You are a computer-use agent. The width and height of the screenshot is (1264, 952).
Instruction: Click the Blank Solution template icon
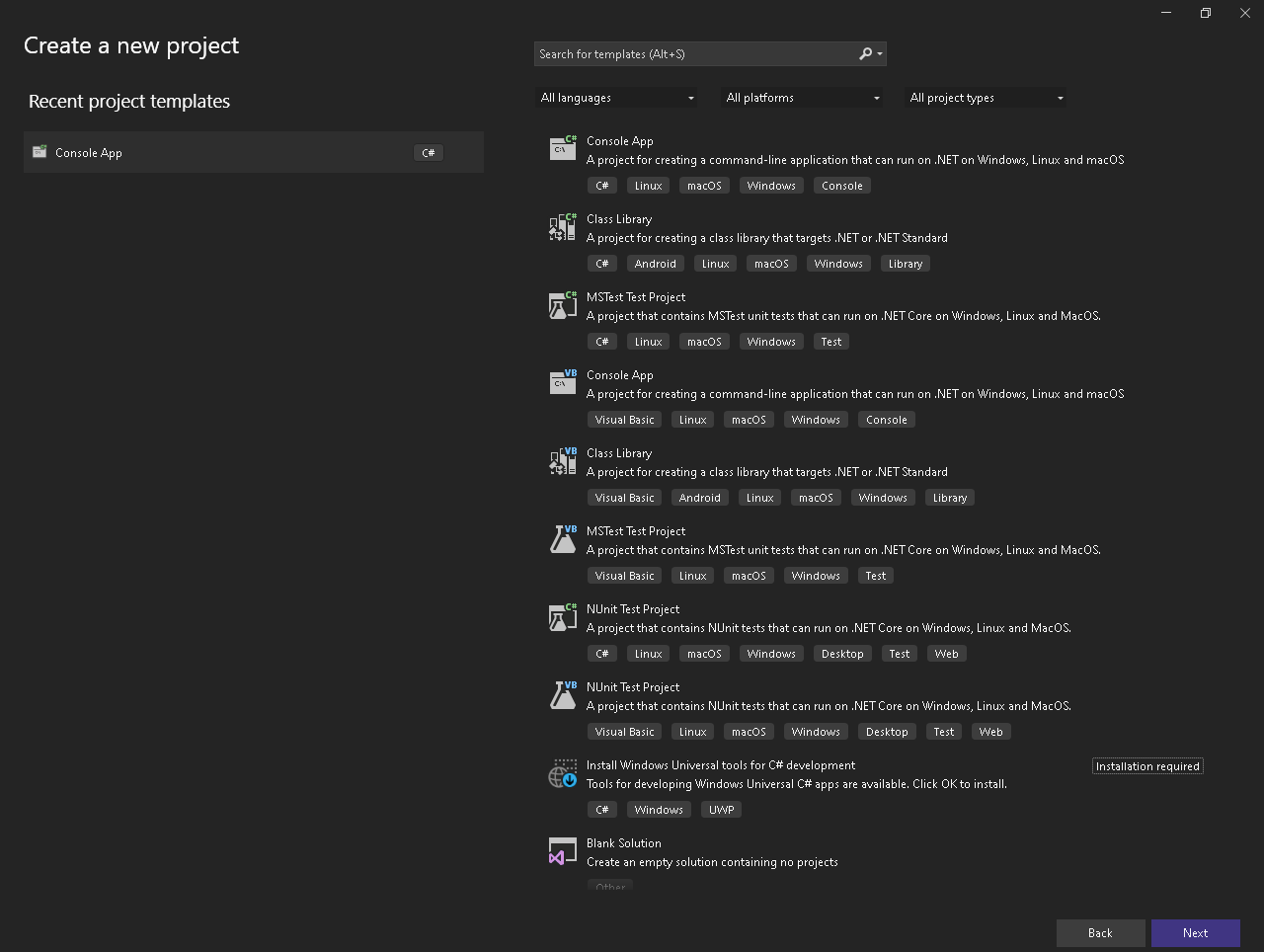563,851
